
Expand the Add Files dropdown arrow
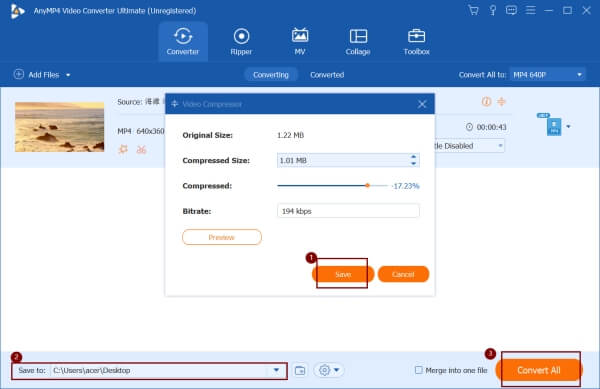[68, 75]
